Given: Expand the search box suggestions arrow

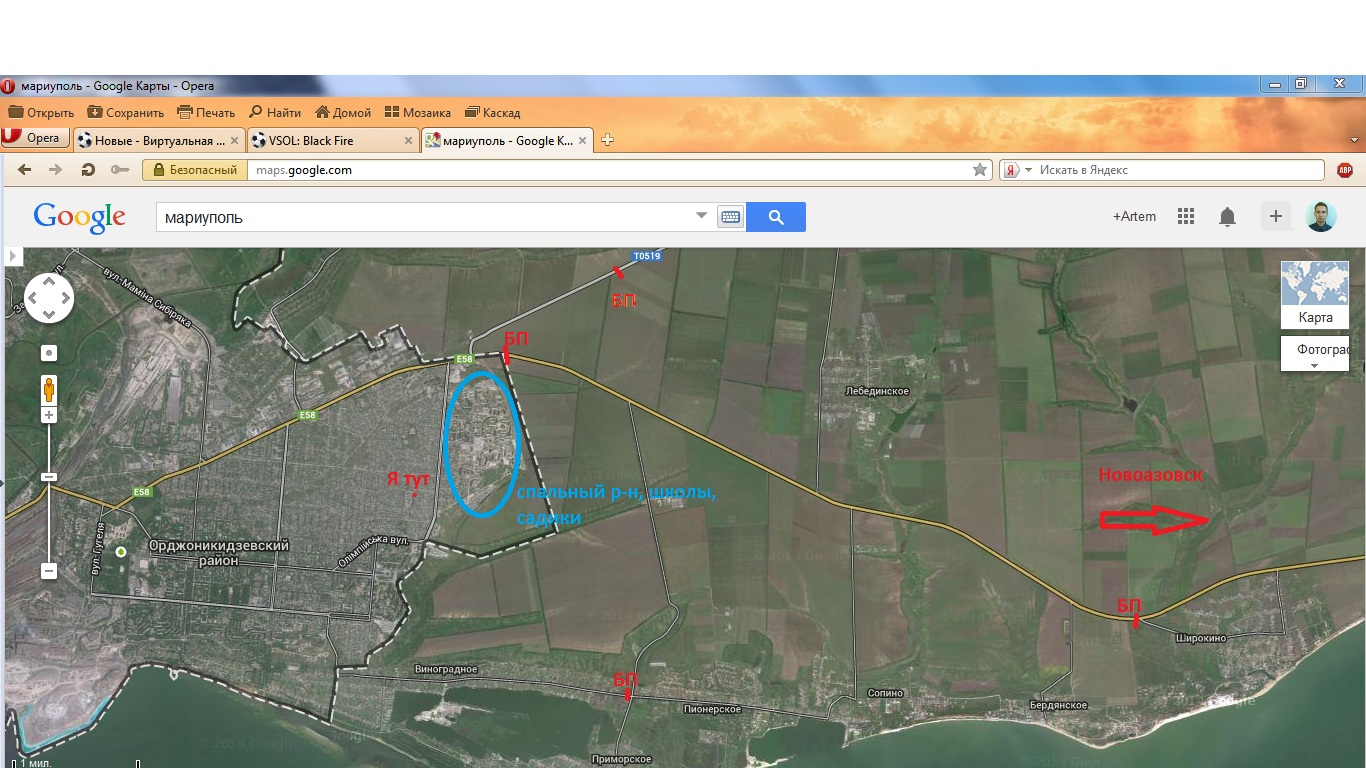Looking at the screenshot, I should (x=702, y=216).
